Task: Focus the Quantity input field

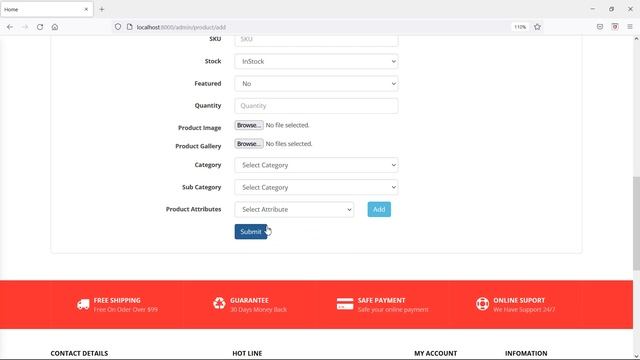Action: tap(316, 106)
